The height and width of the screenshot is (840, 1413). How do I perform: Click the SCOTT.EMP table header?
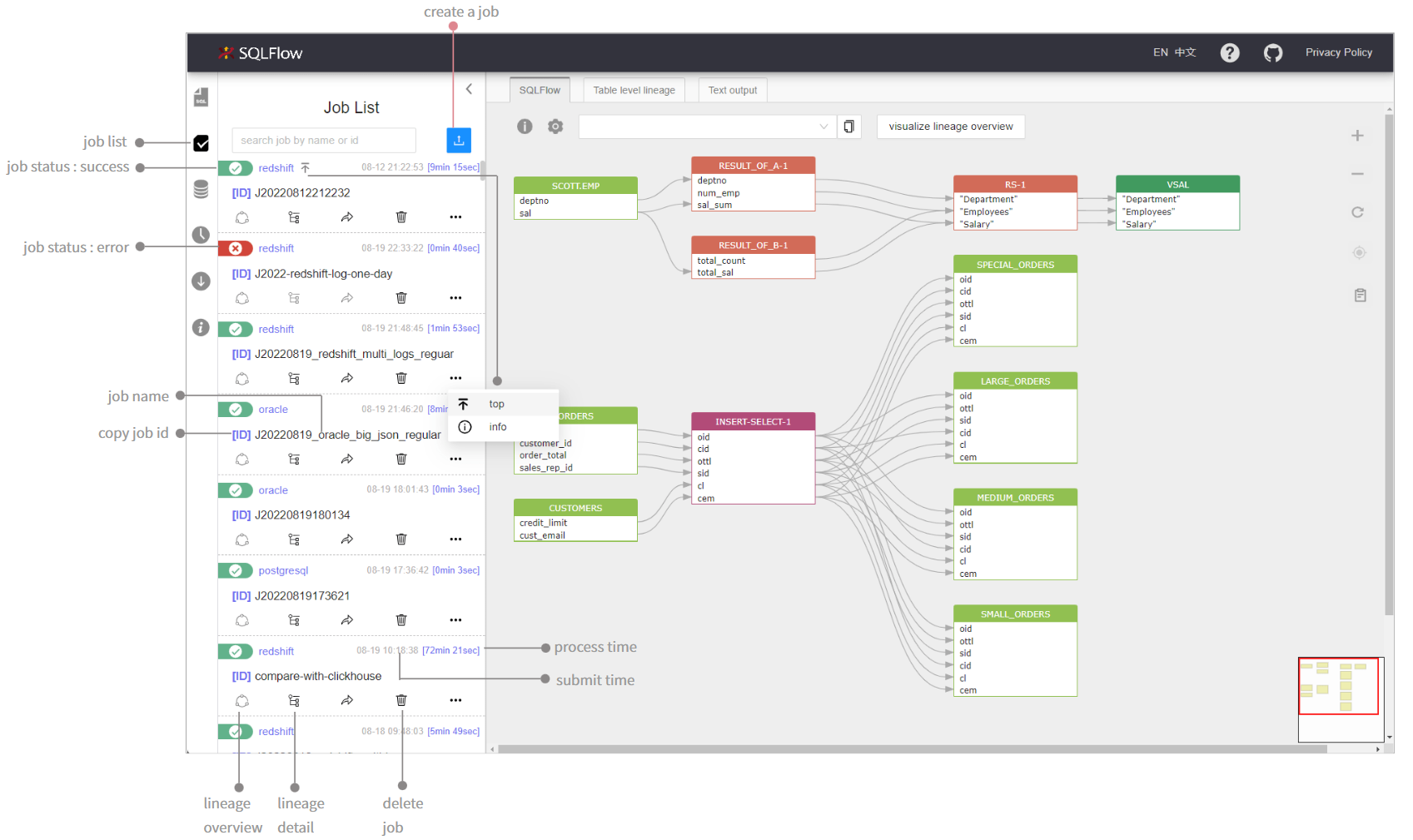tap(575, 186)
